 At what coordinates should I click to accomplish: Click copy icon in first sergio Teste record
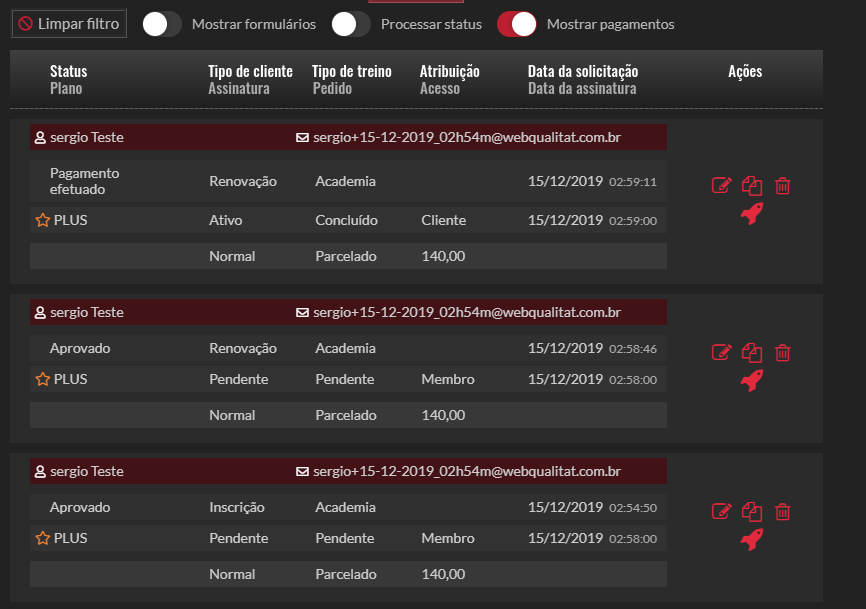pos(752,185)
